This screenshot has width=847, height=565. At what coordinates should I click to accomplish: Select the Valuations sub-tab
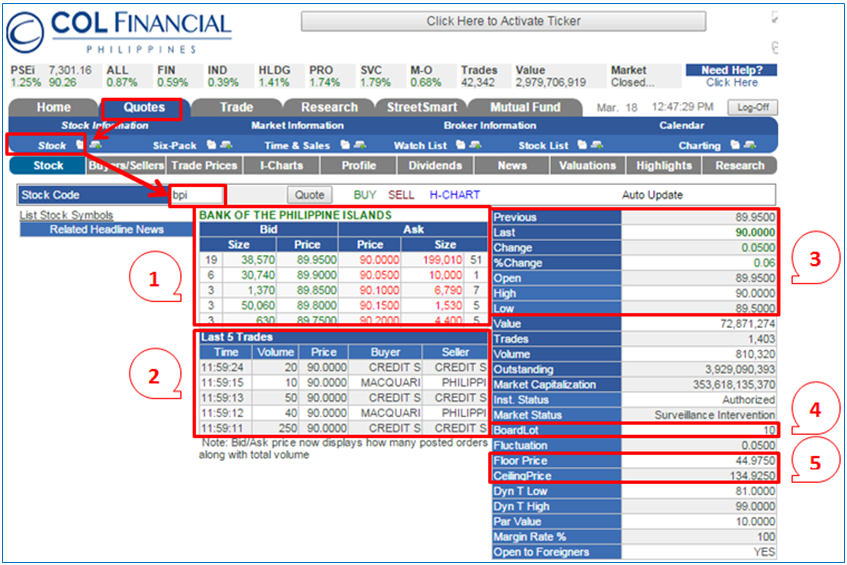coord(587,166)
